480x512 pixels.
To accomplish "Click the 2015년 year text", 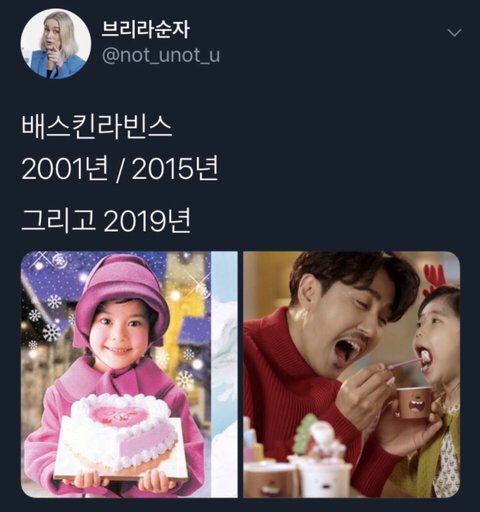I will pos(175,169).
